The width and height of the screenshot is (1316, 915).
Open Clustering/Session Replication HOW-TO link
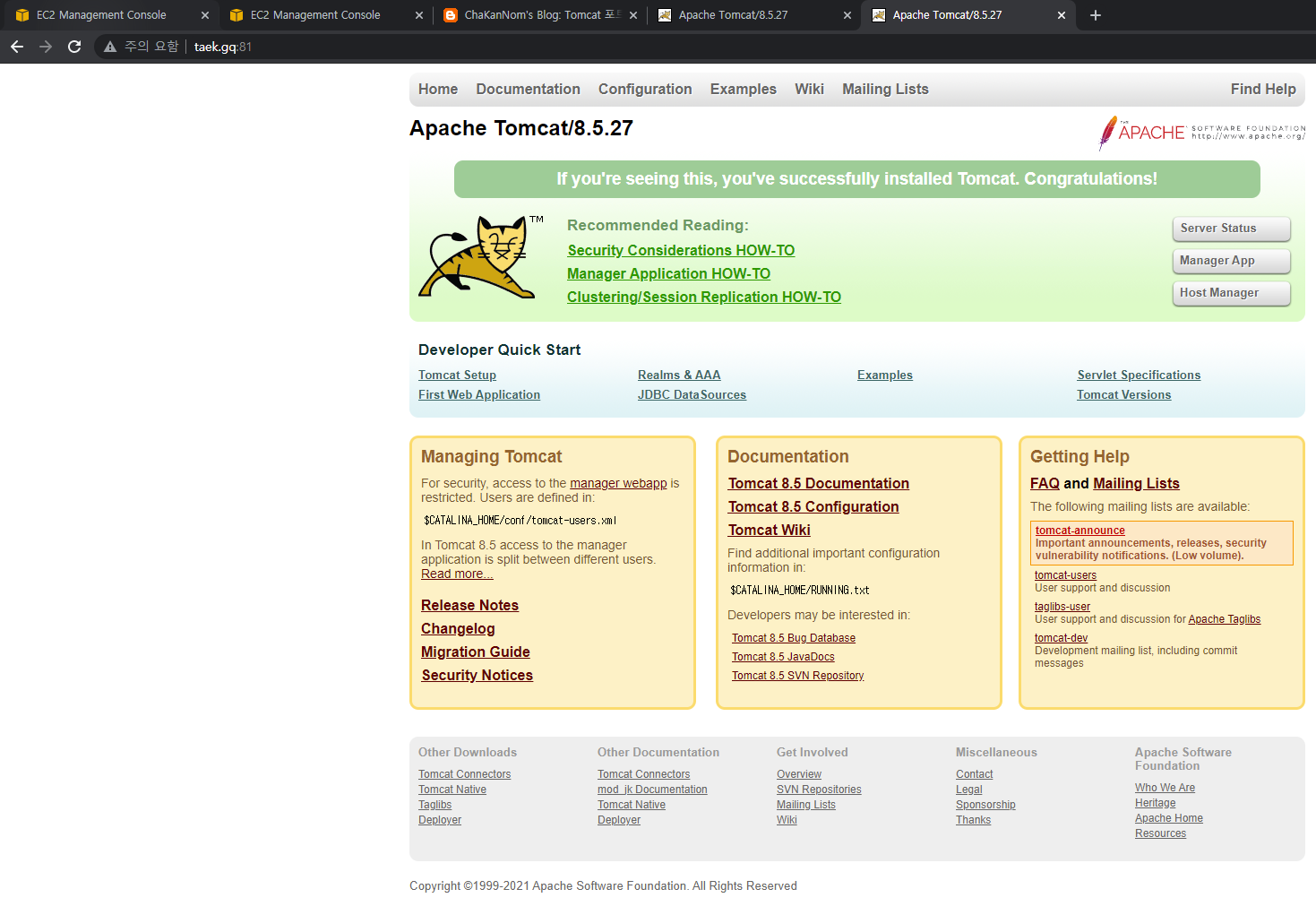pos(704,297)
